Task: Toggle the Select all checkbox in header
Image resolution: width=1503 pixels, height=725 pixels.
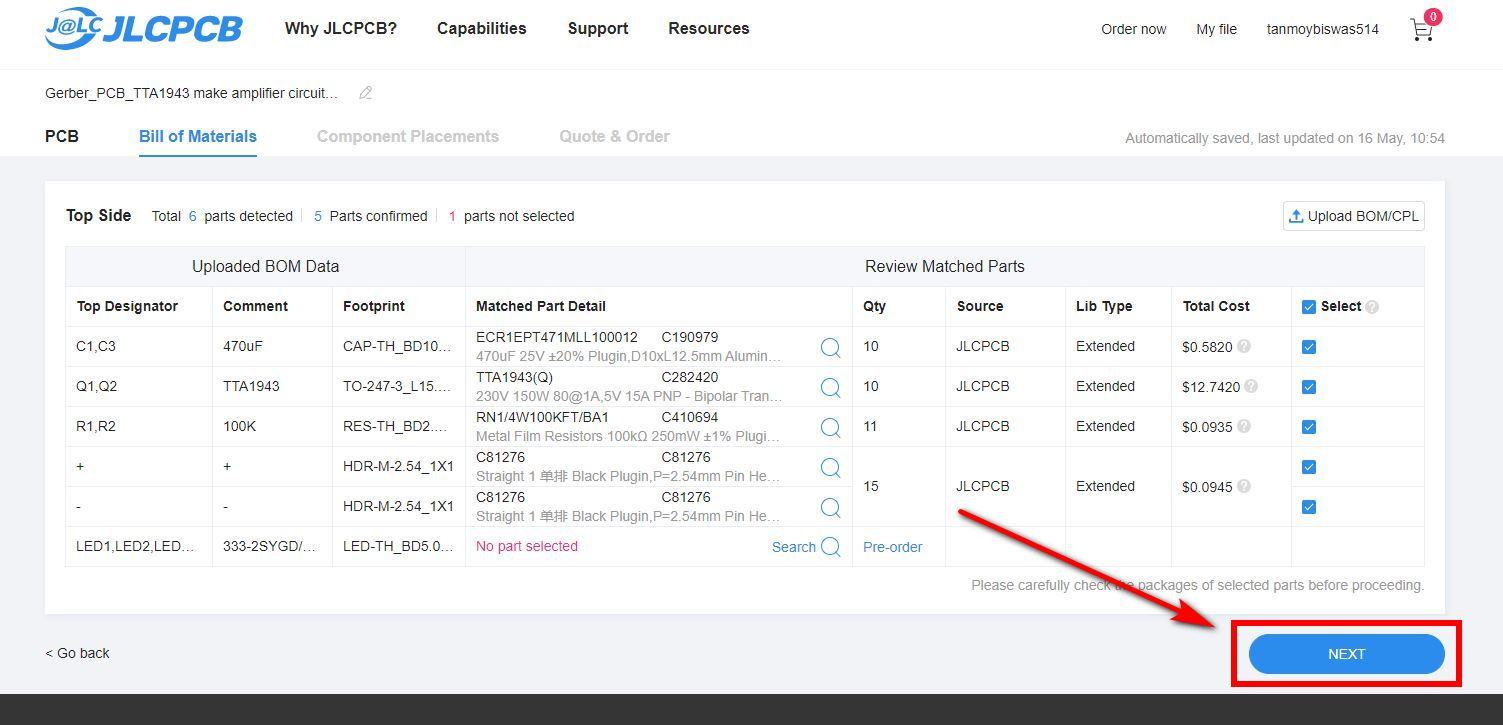Action: coord(1309,307)
